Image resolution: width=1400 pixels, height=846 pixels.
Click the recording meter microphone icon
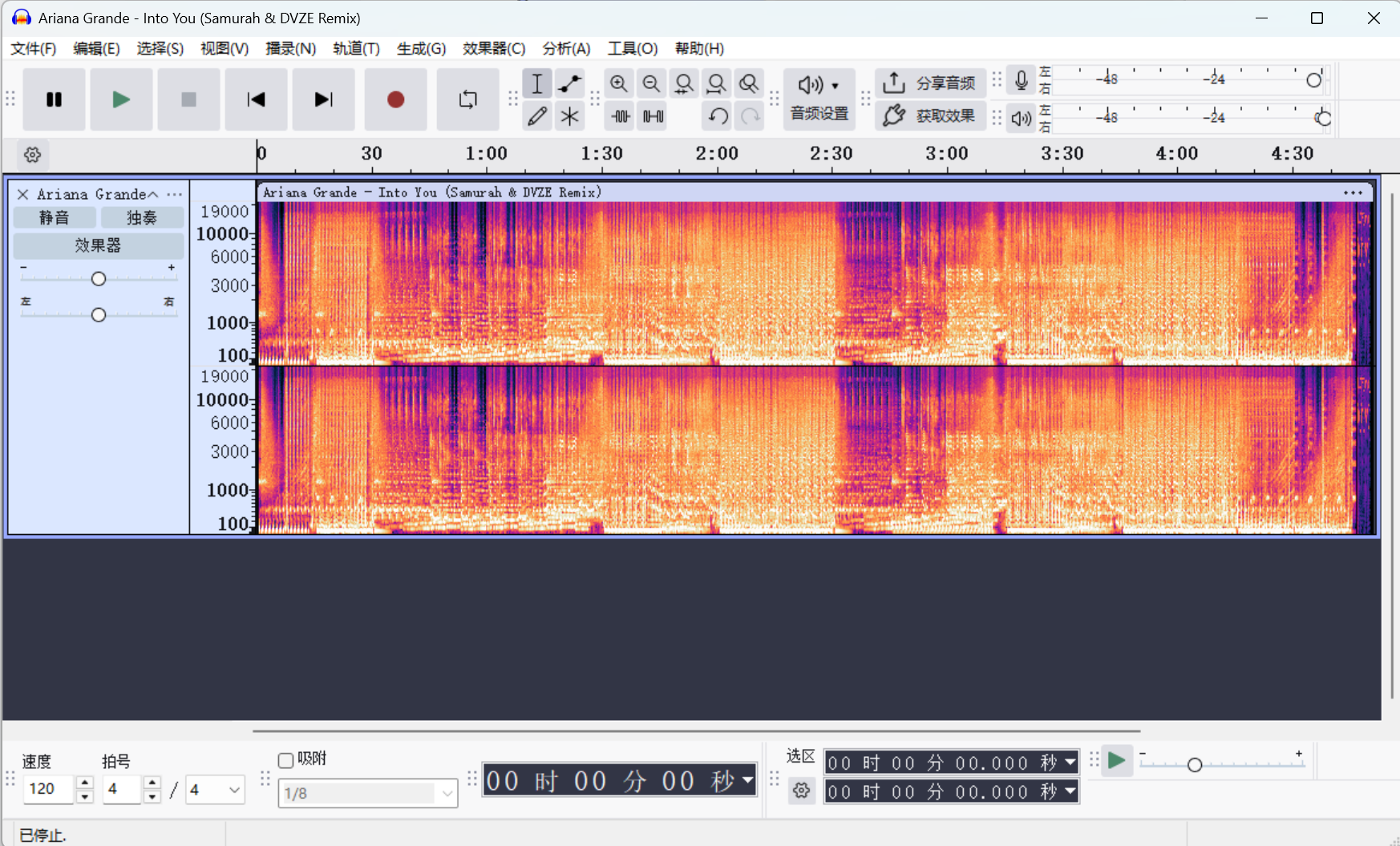[x=1021, y=80]
